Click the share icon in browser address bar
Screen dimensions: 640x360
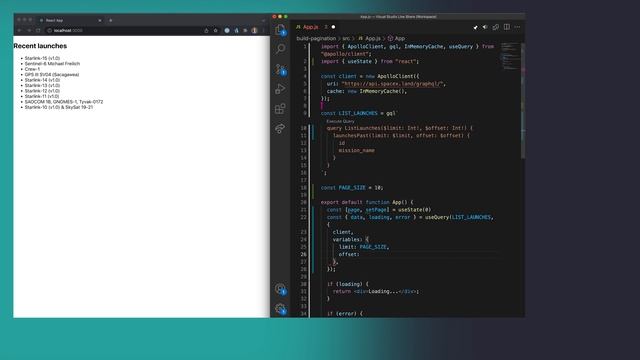tap(206, 31)
